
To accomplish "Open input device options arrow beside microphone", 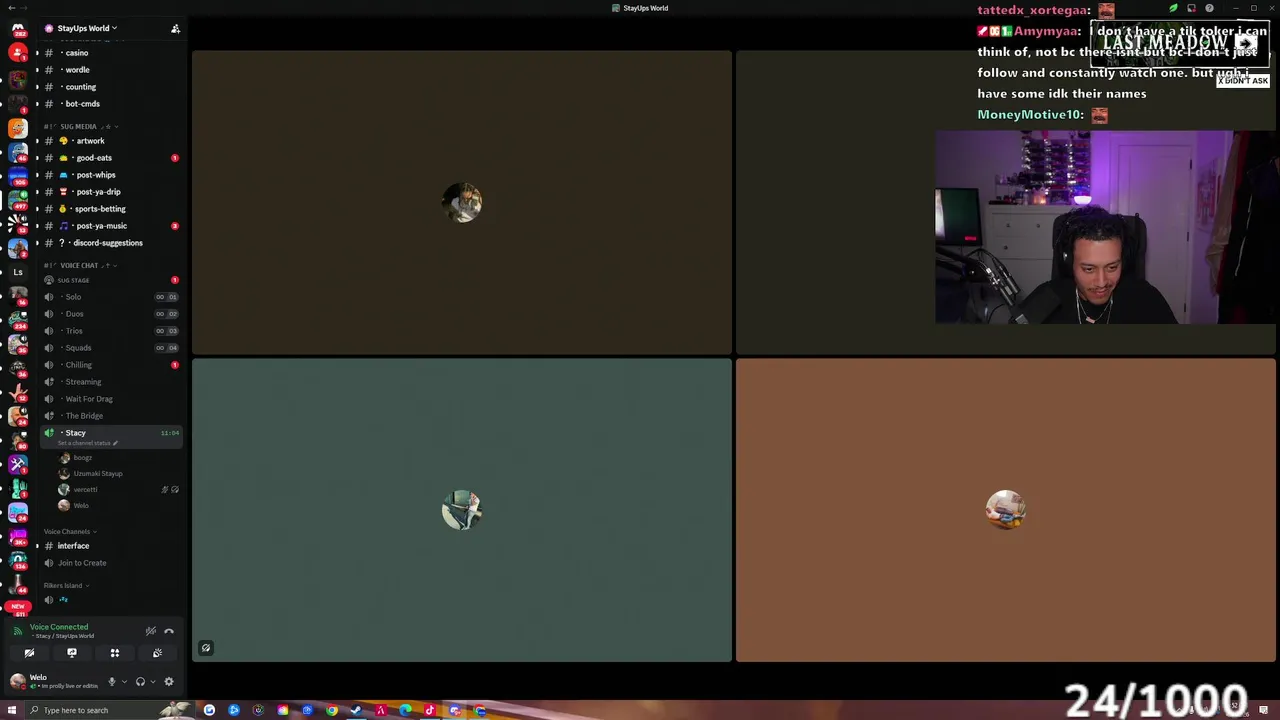I will pos(124,682).
